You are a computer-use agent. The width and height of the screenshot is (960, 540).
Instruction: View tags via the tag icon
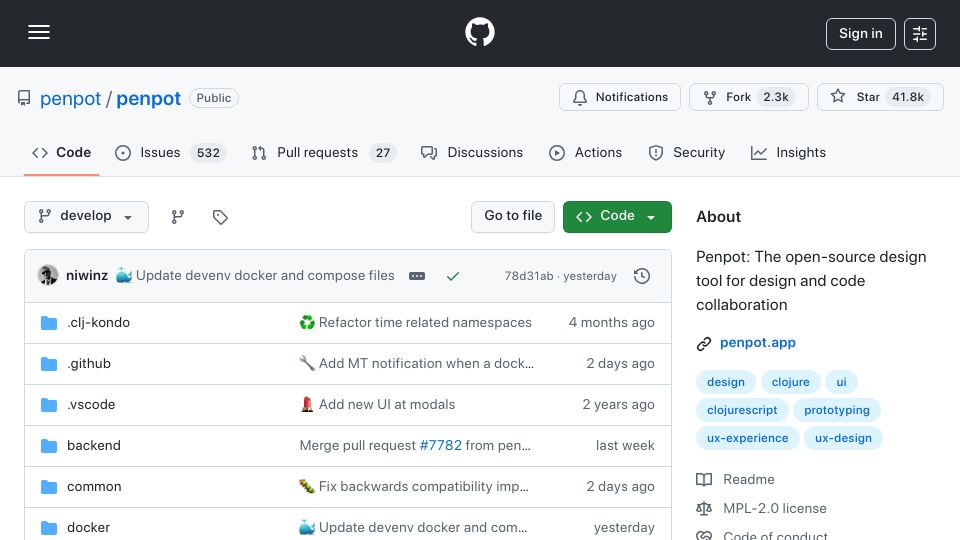click(220, 217)
